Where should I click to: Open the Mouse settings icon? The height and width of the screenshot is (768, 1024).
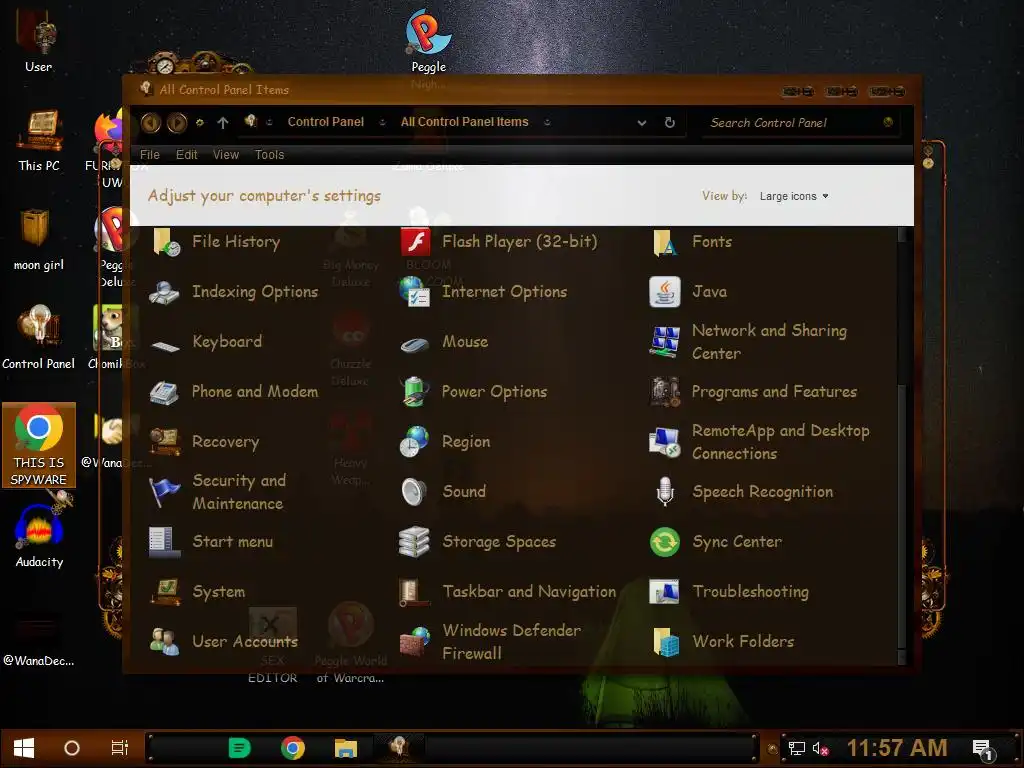pyautogui.click(x=415, y=344)
